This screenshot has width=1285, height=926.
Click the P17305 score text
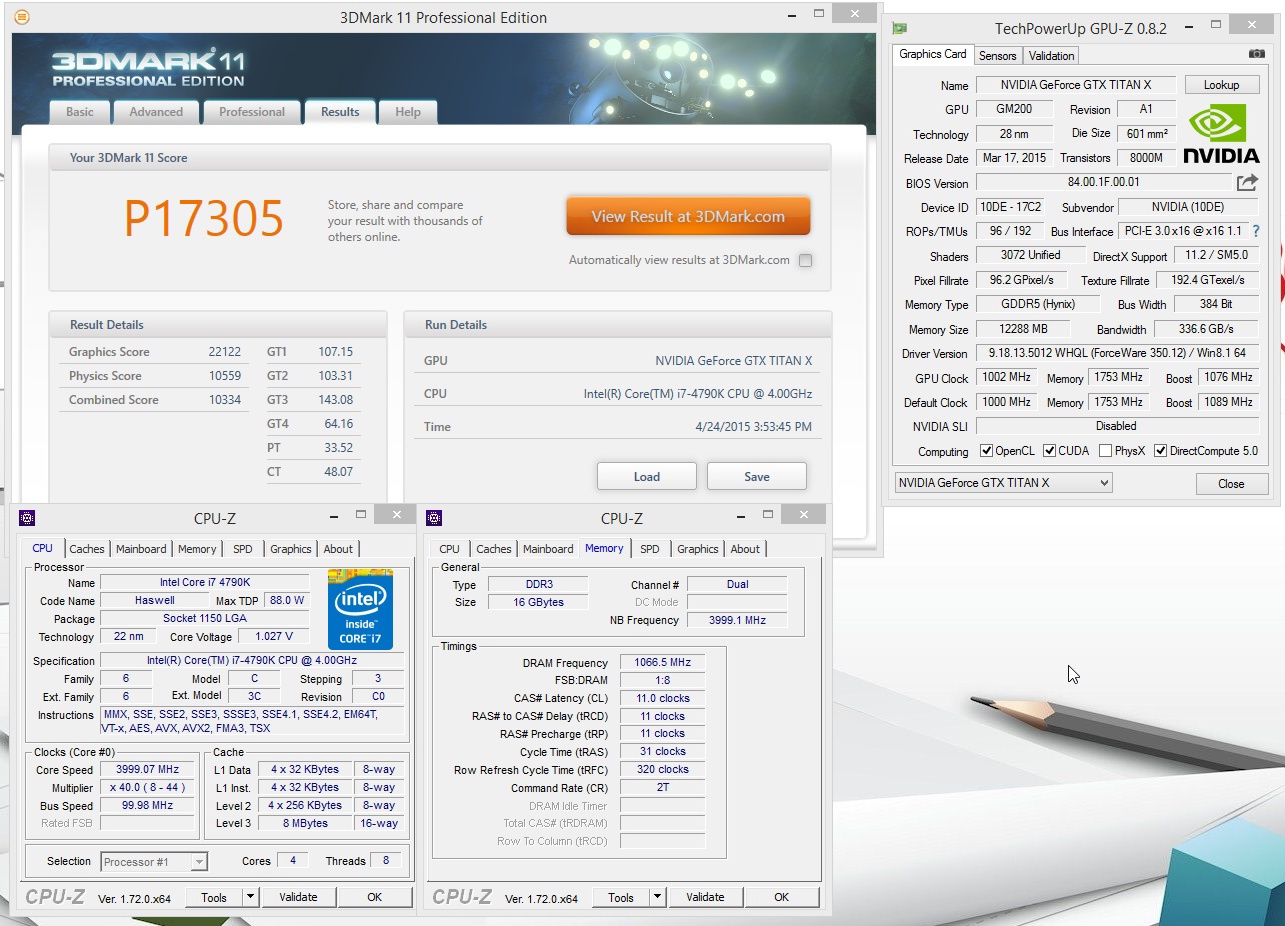[204, 219]
